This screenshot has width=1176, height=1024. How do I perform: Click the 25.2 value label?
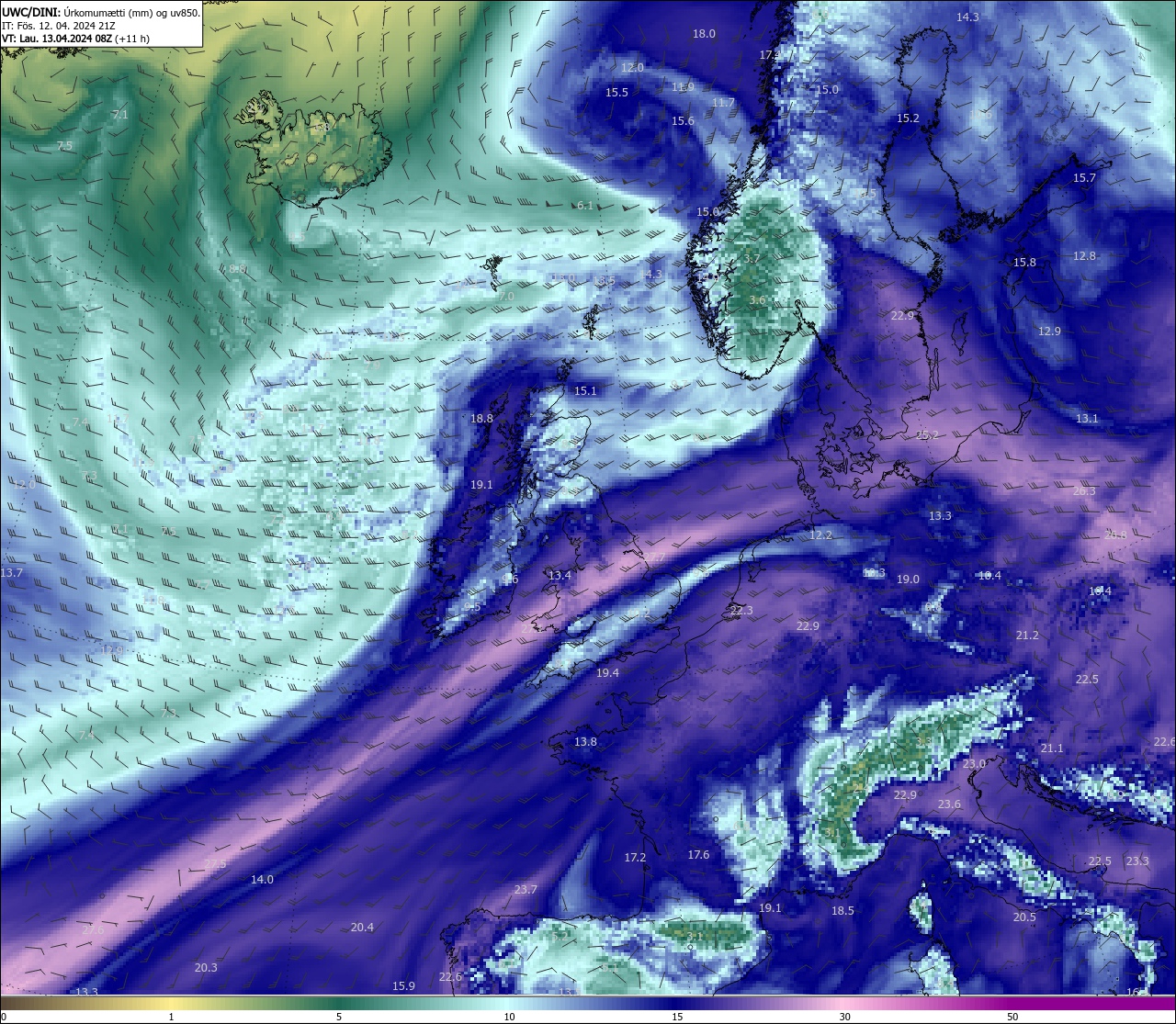[x=928, y=435]
